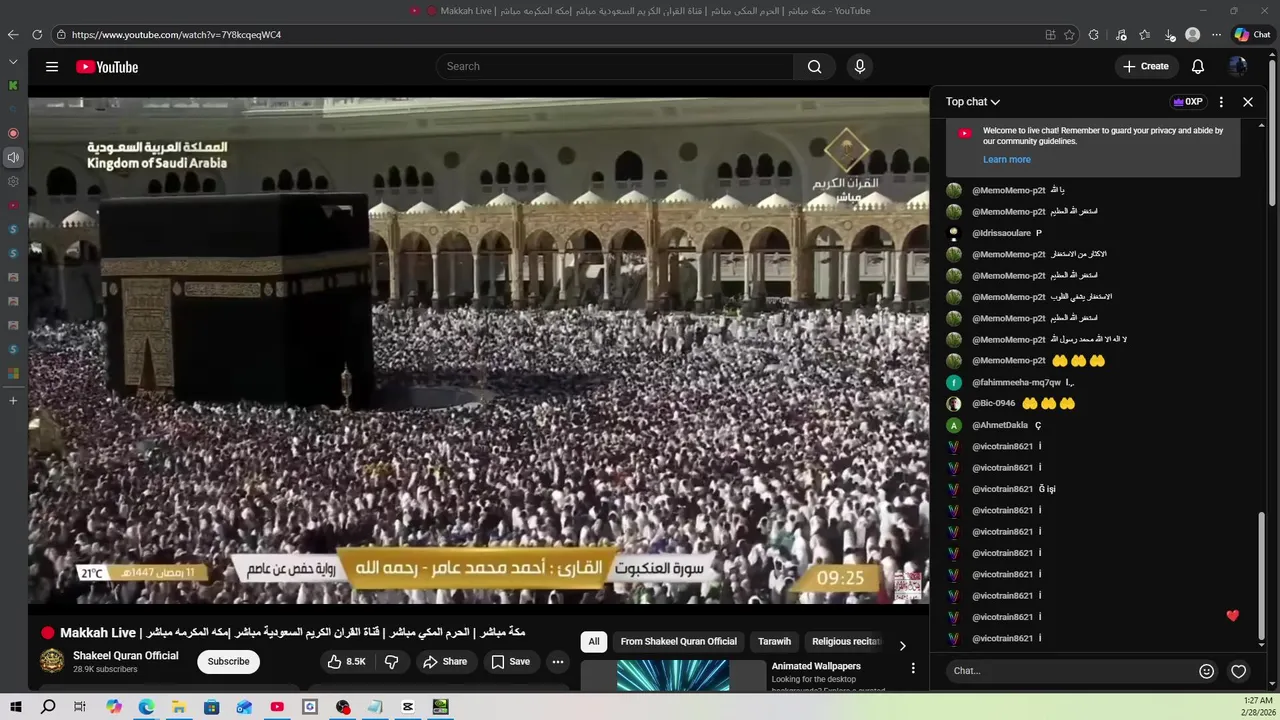1280x720 pixels.
Task: Submit search with the magnifier button
Action: [814, 67]
